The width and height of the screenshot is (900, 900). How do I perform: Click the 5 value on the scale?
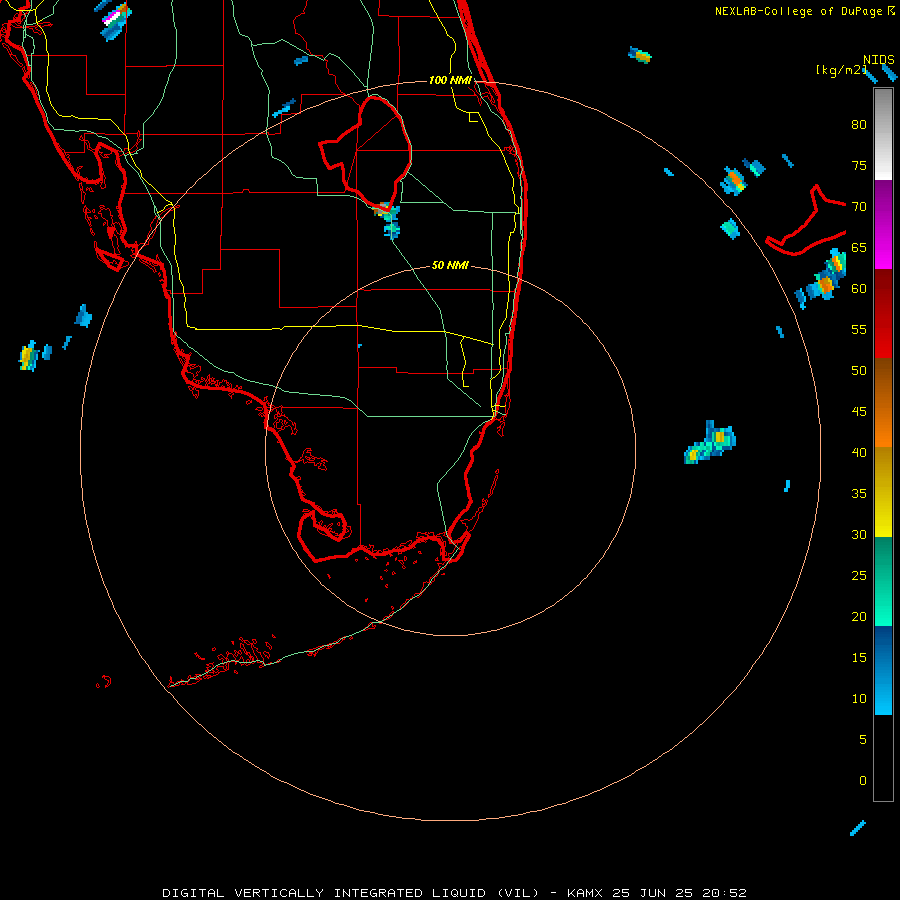tap(863, 739)
